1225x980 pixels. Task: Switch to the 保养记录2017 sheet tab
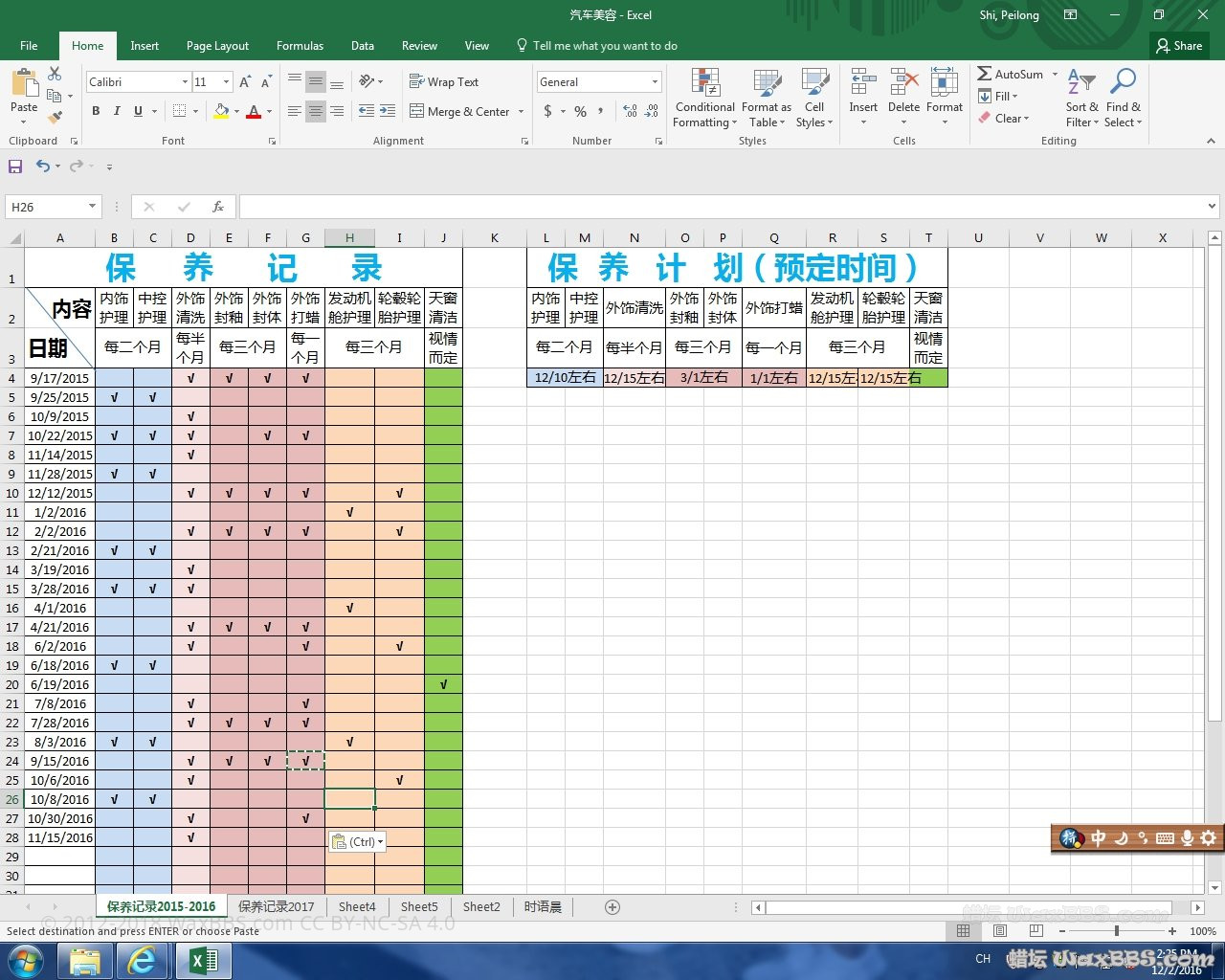[276, 906]
